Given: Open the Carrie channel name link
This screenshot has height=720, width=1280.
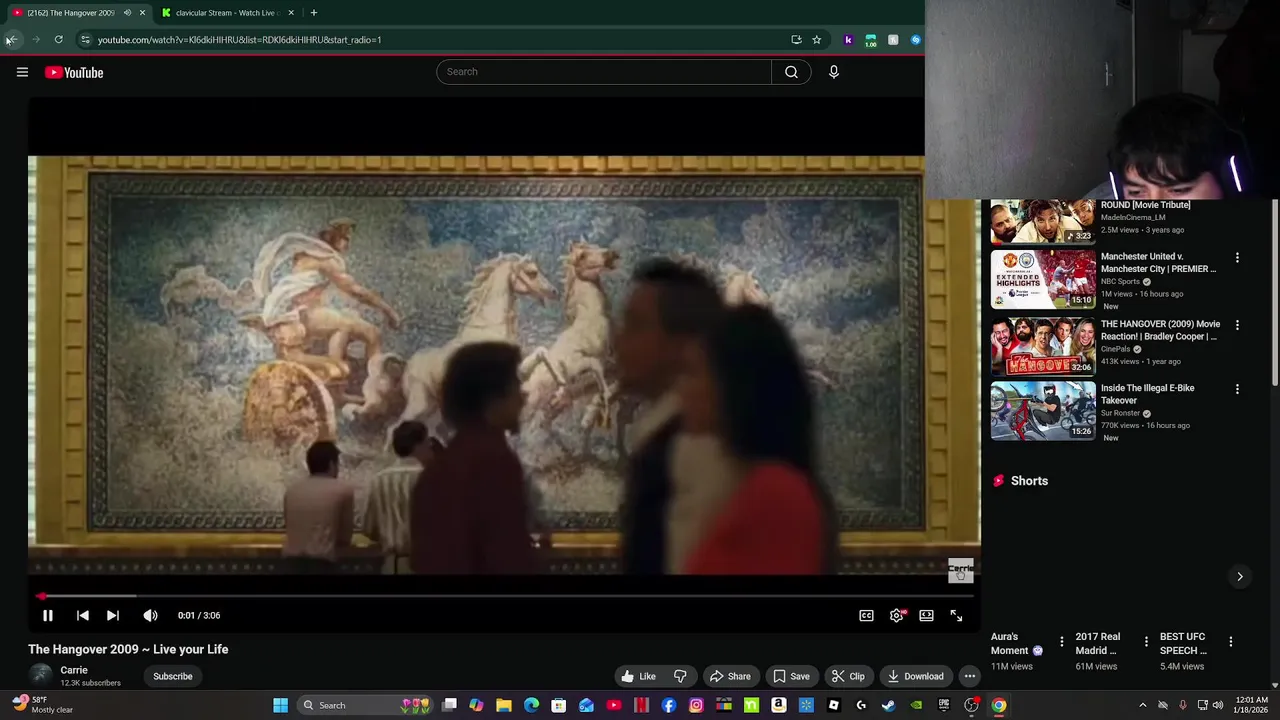Looking at the screenshot, I should pos(74,670).
